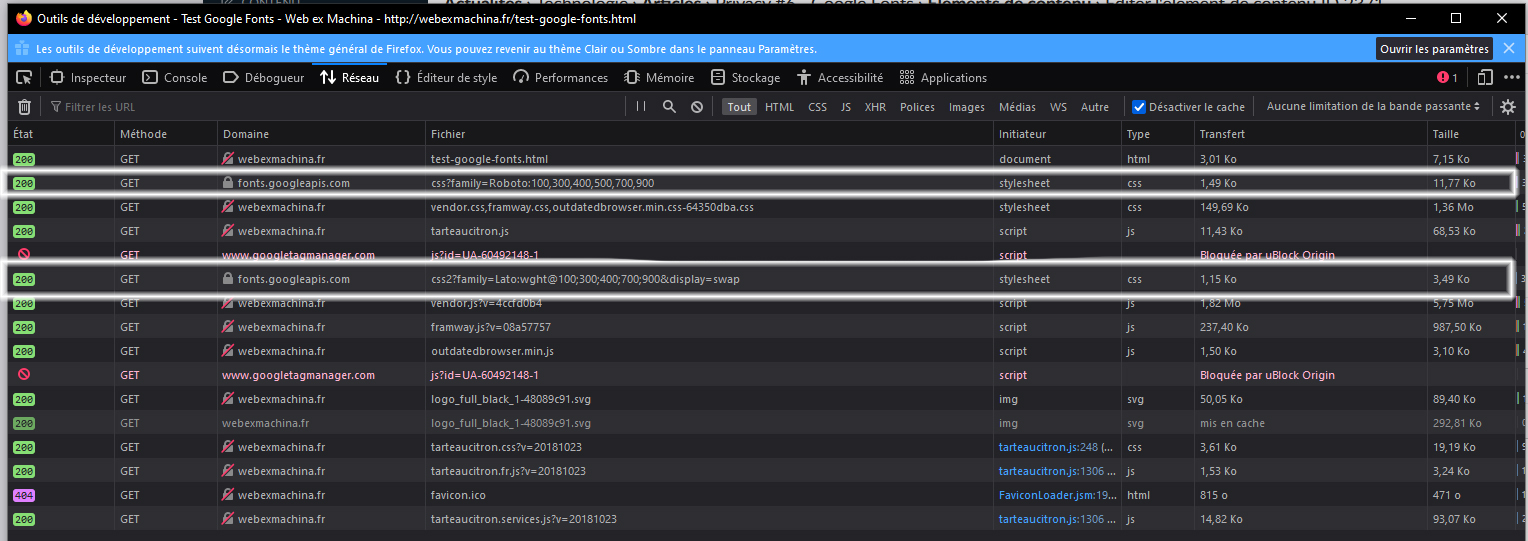Sort by Type column header
Image resolution: width=1528 pixels, height=541 pixels.
[1158, 134]
